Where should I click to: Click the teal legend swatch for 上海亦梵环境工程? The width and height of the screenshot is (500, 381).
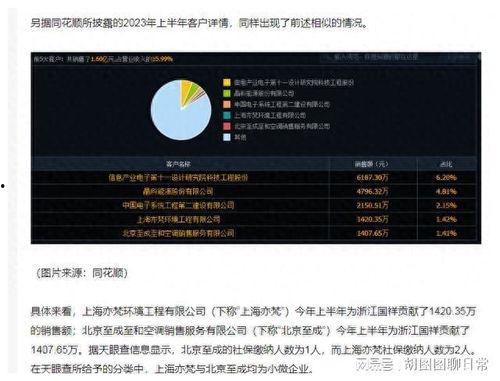click(227, 115)
